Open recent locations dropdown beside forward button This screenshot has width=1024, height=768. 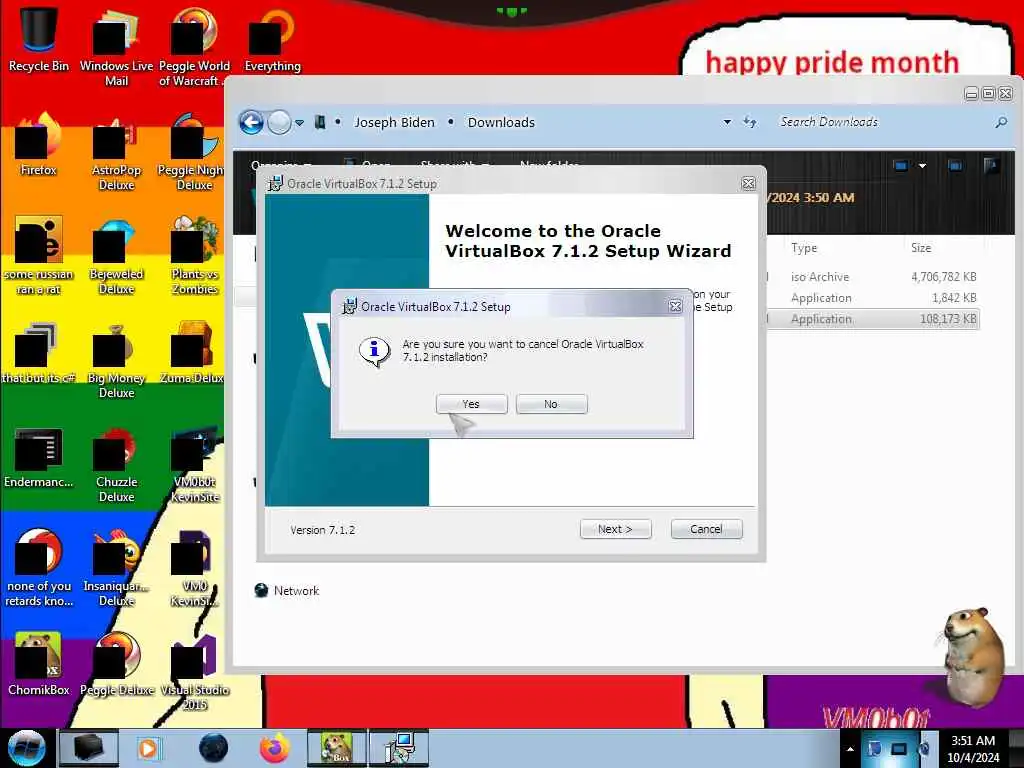tap(299, 122)
